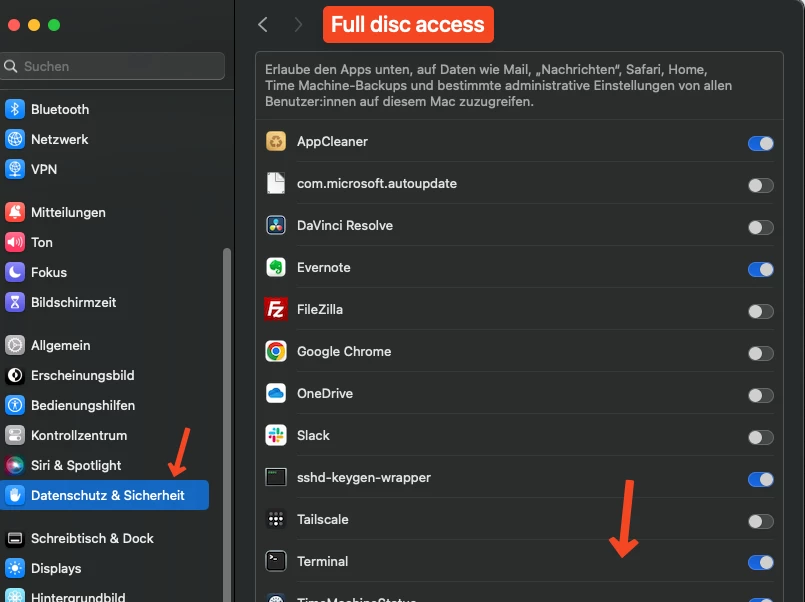
Task: Click the Kontrollzentrum icon
Action: 15,435
